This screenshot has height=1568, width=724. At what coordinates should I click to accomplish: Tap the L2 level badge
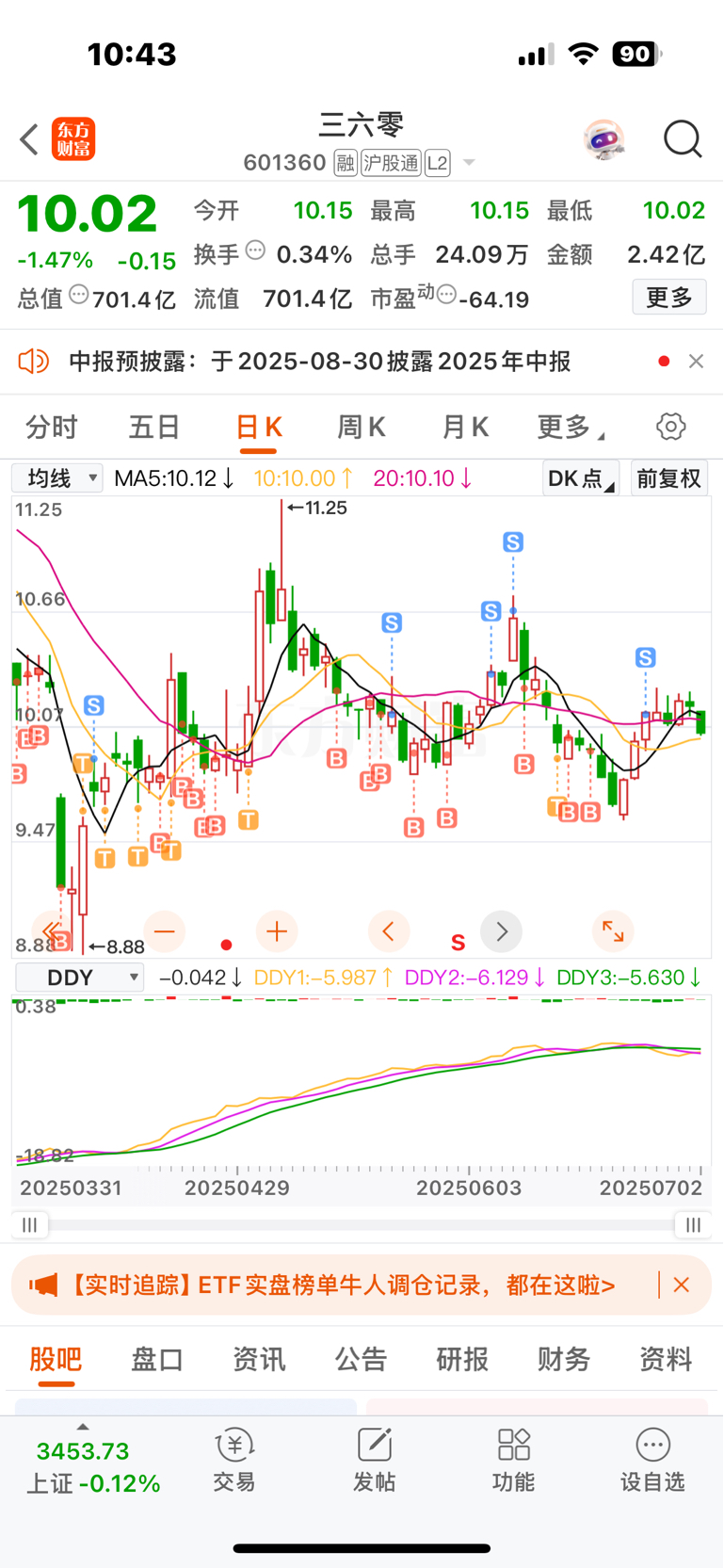pyautogui.click(x=437, y=163)
